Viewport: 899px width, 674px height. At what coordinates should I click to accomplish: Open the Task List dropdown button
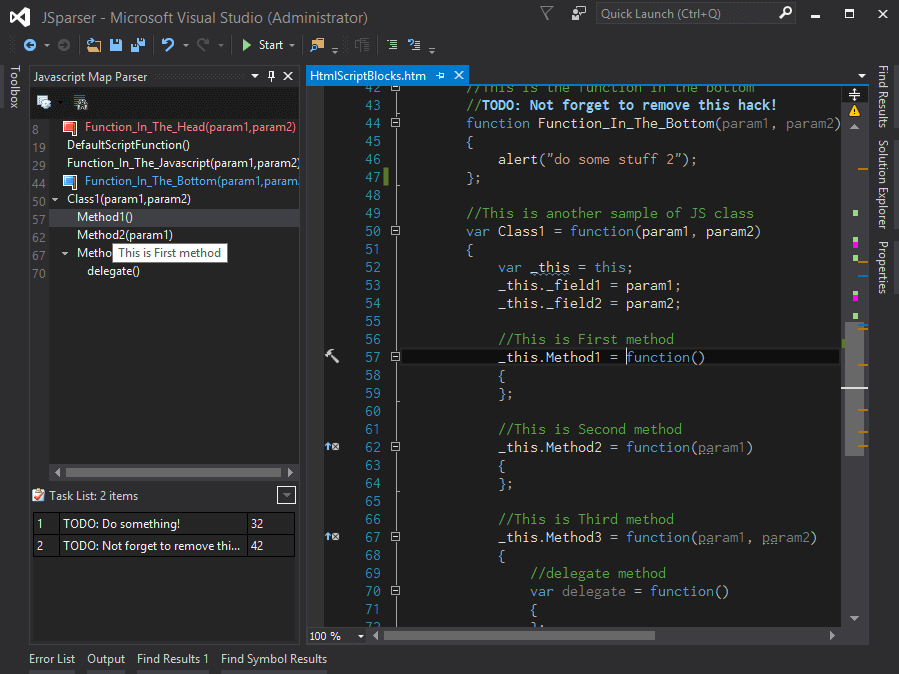pyautogui.click(x=286, y=495)
